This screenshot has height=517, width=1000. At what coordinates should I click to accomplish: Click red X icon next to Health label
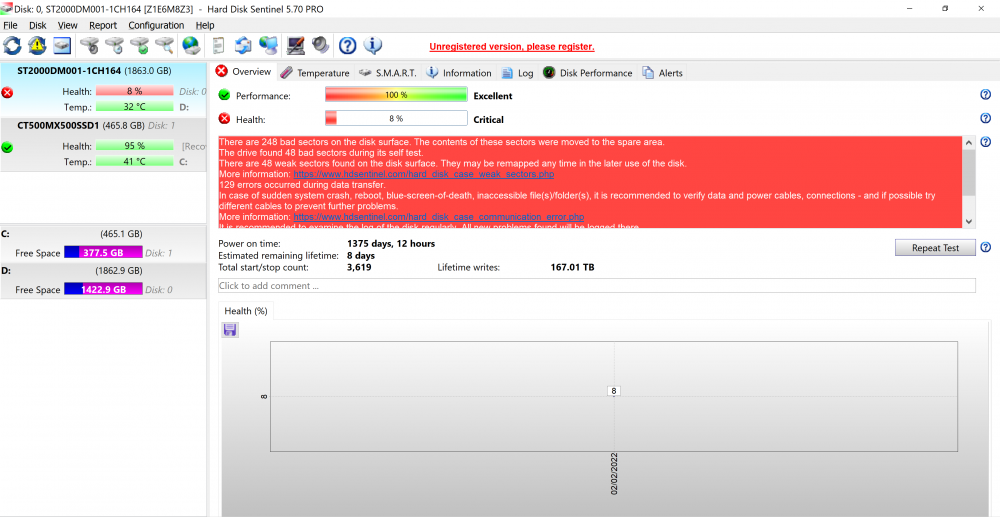pyautogui.click(x=224, y=119)
